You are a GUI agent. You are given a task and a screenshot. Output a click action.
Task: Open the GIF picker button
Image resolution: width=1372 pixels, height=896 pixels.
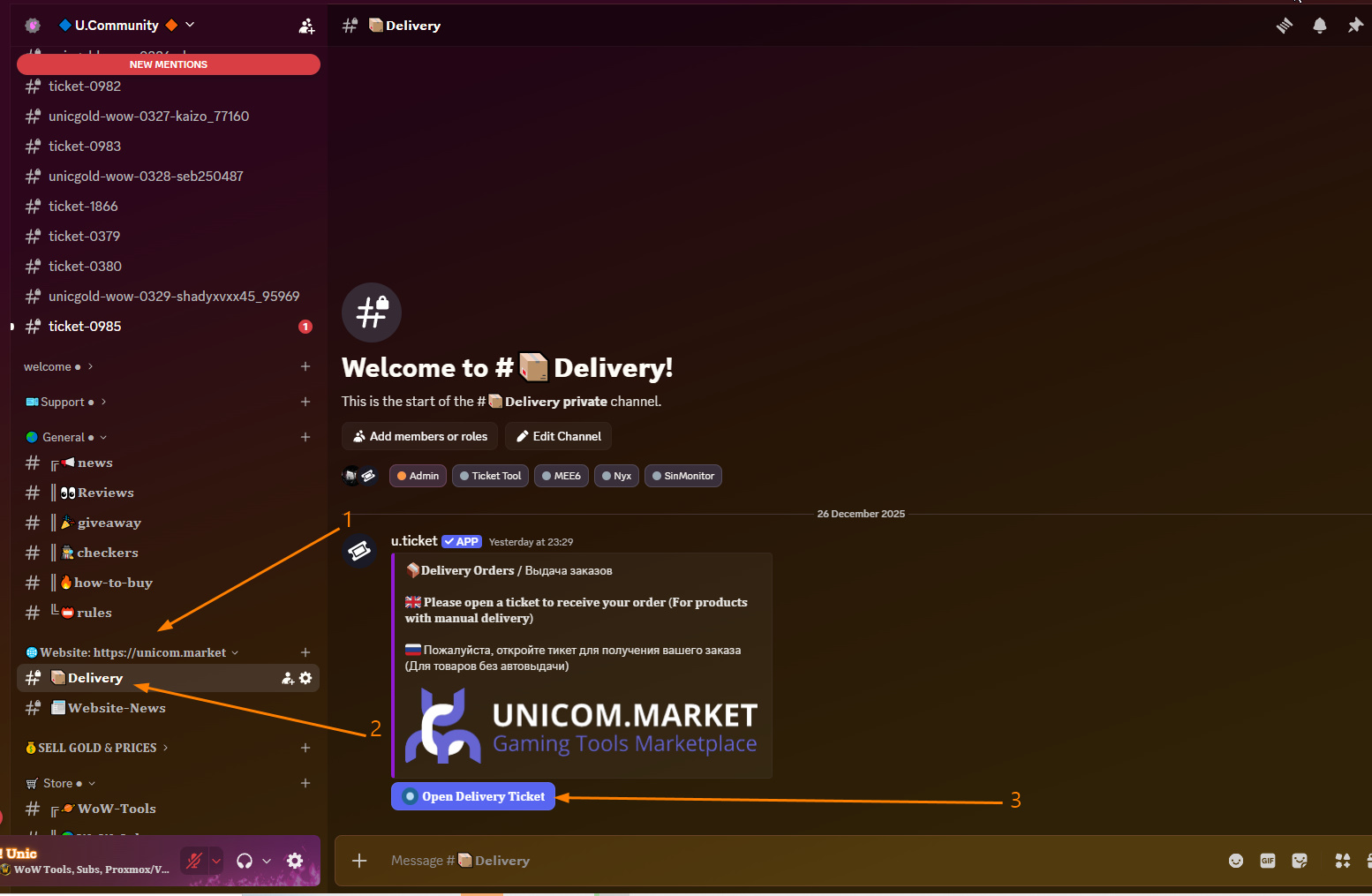(1268, 861)
